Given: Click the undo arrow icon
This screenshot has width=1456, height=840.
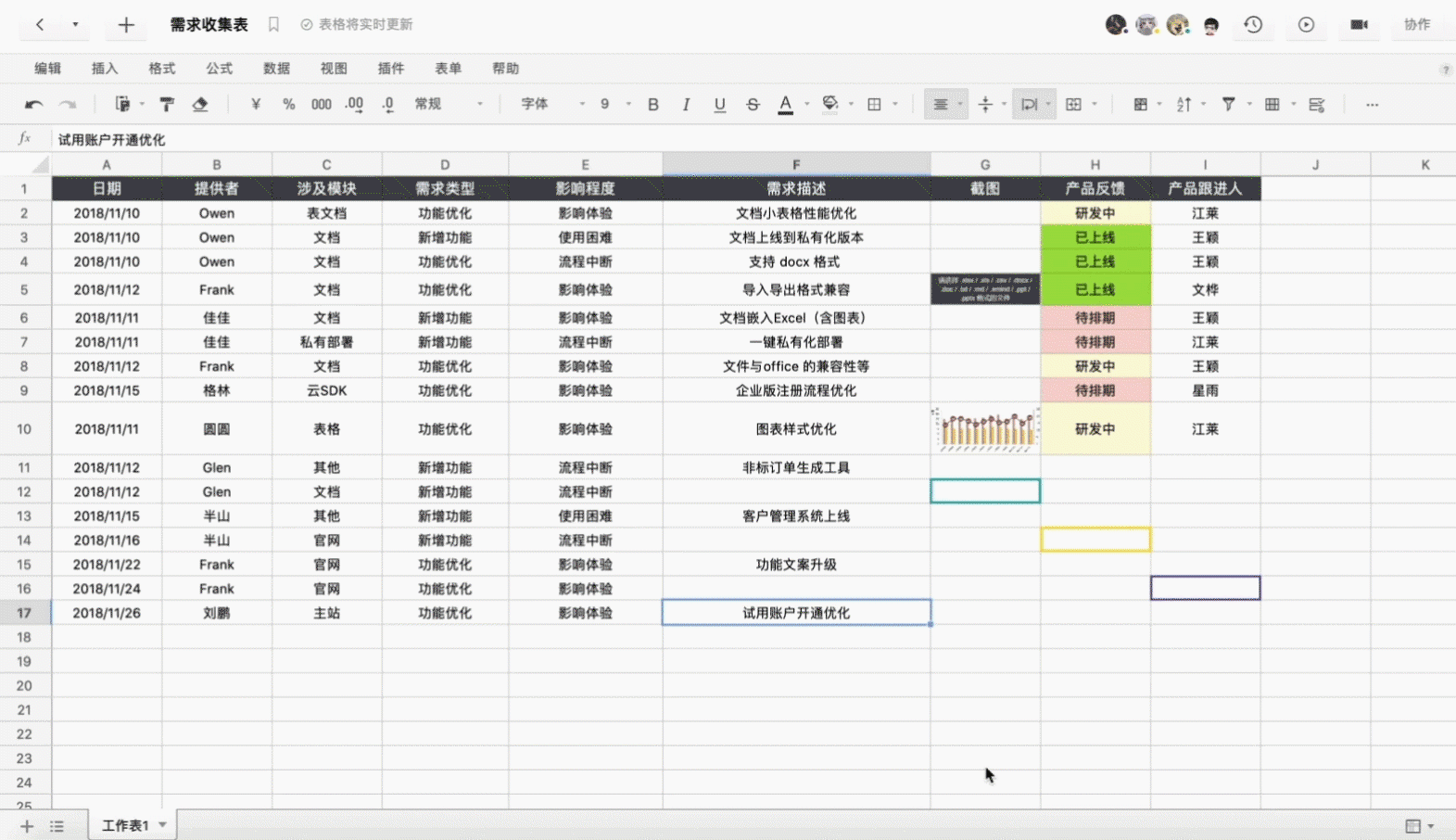Looking at the screenshot, I should point(34,105).
